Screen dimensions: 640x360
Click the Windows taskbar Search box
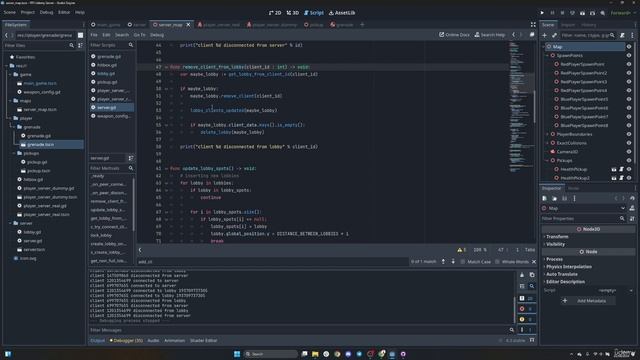[270, 354]
